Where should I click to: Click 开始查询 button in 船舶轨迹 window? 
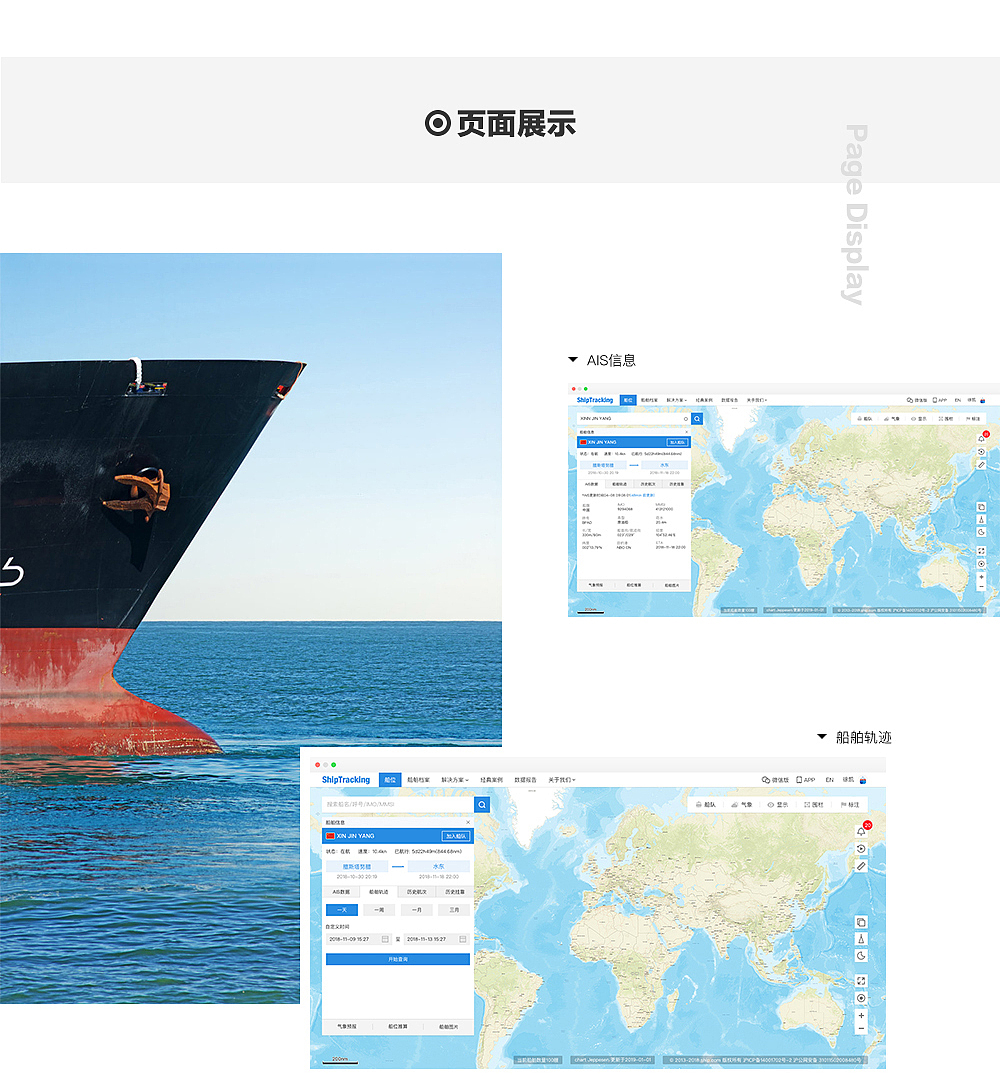[x=398, y=959]
